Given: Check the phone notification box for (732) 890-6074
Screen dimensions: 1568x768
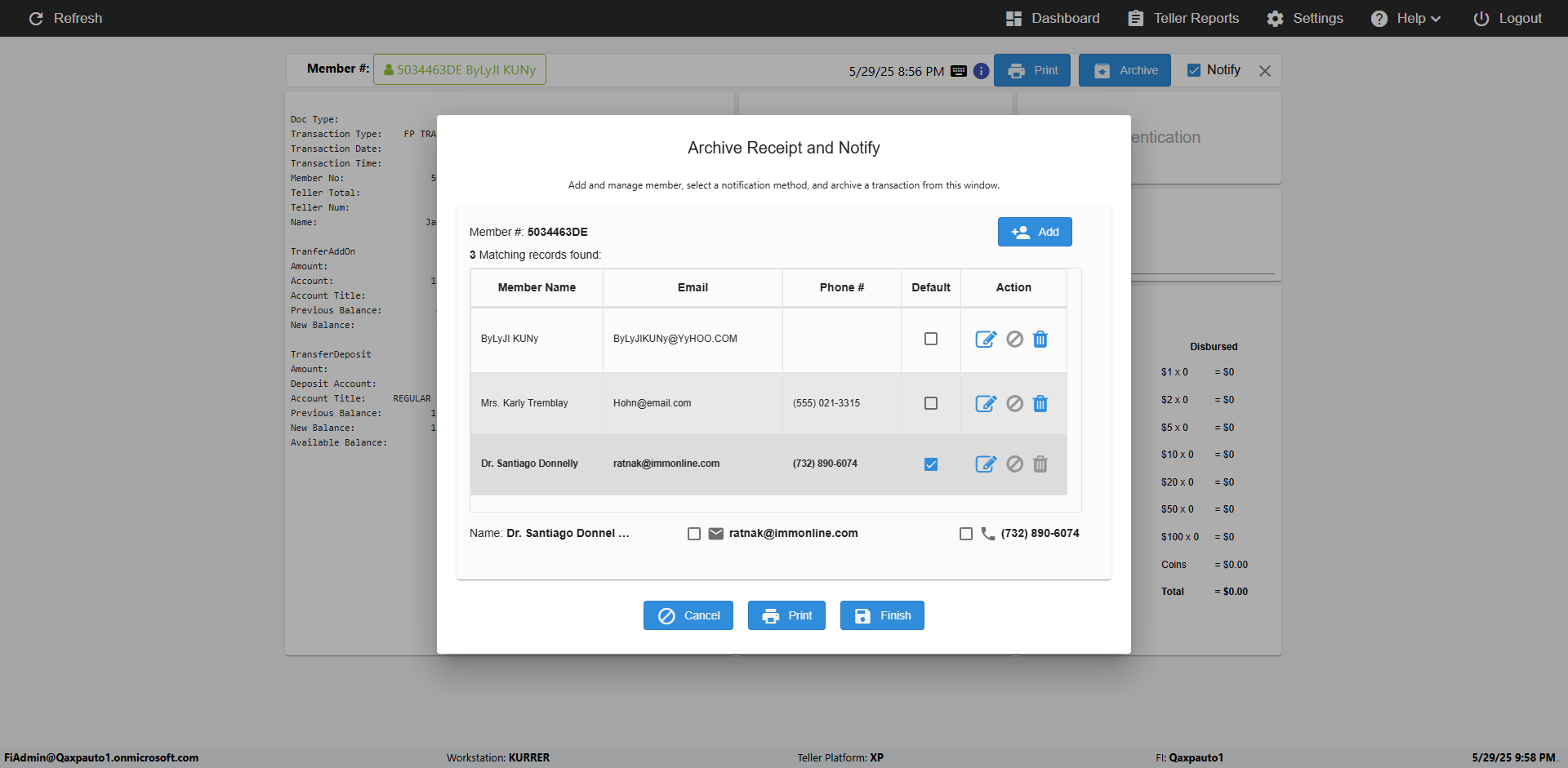Looking at the screenshot, I should point(966,534).
